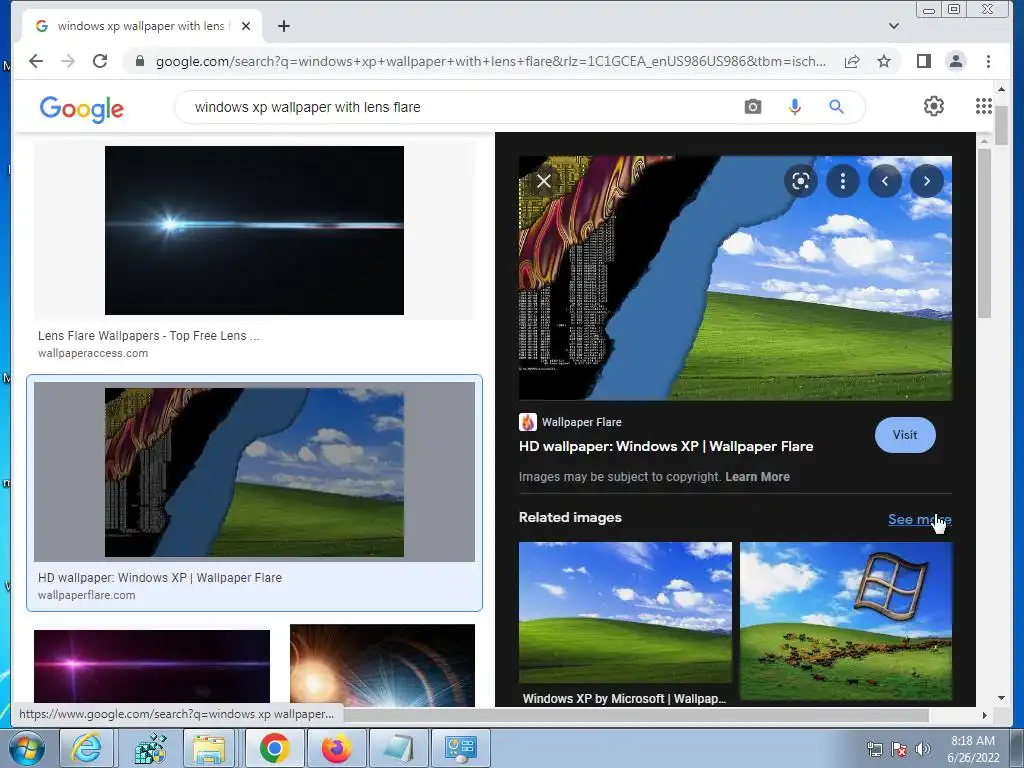Visit the Wallpaper Flare page
Image resolution: width=1024 pixels, height=768 pixels.
pyautogui.click(x=904, y=435)
